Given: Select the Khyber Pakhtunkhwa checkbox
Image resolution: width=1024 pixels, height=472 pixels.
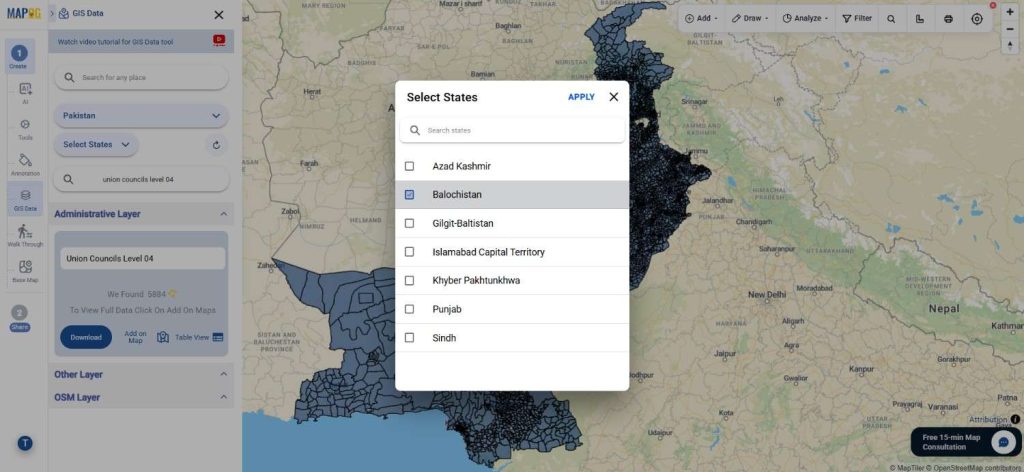Looking at the screenshot, I should [409, 281].
